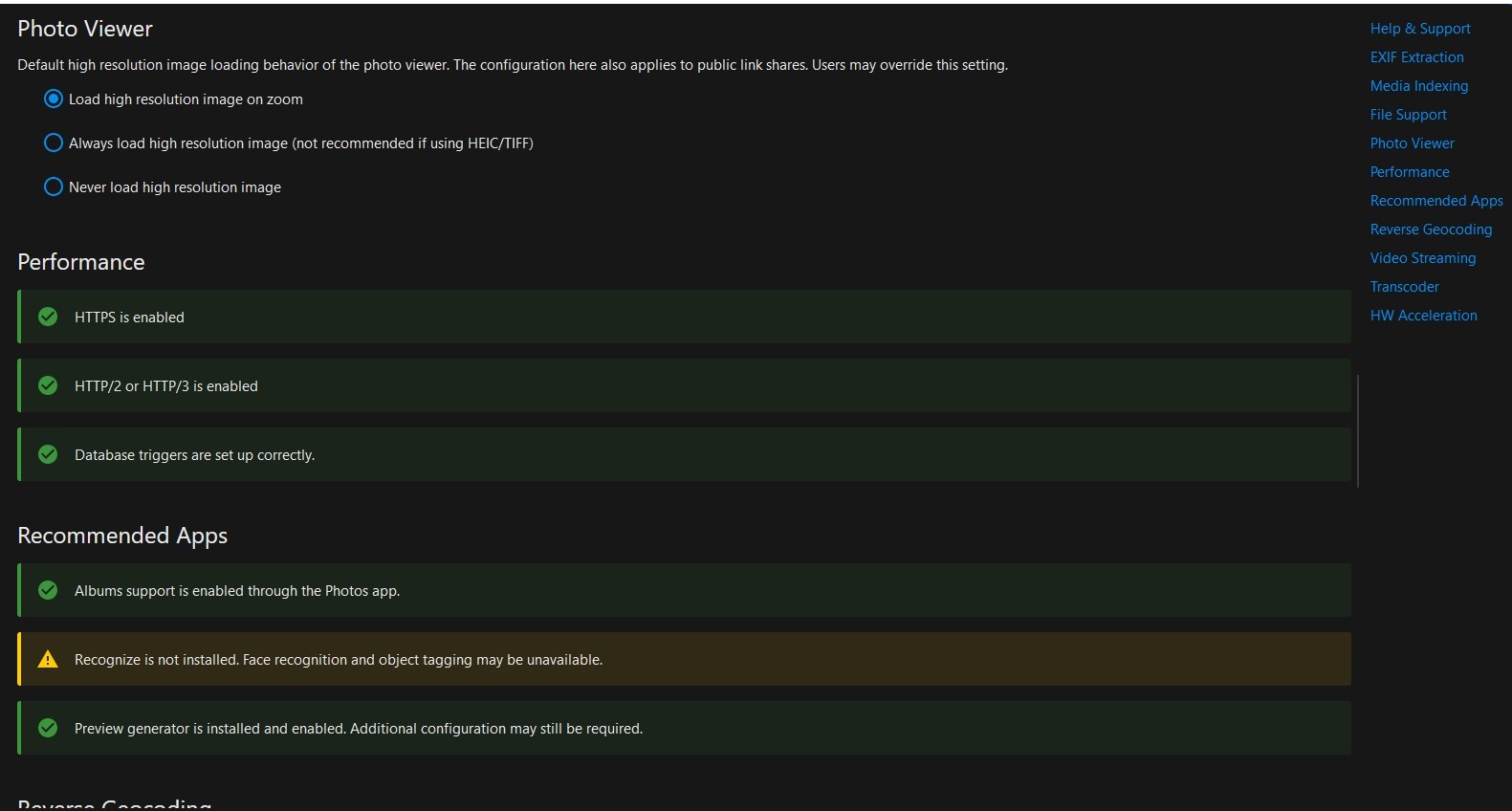This screenshot has width=1512, height=811.
Task: Open Reverse Geocoding section link
Action: pyautogui.click(x=1431, y=230)
